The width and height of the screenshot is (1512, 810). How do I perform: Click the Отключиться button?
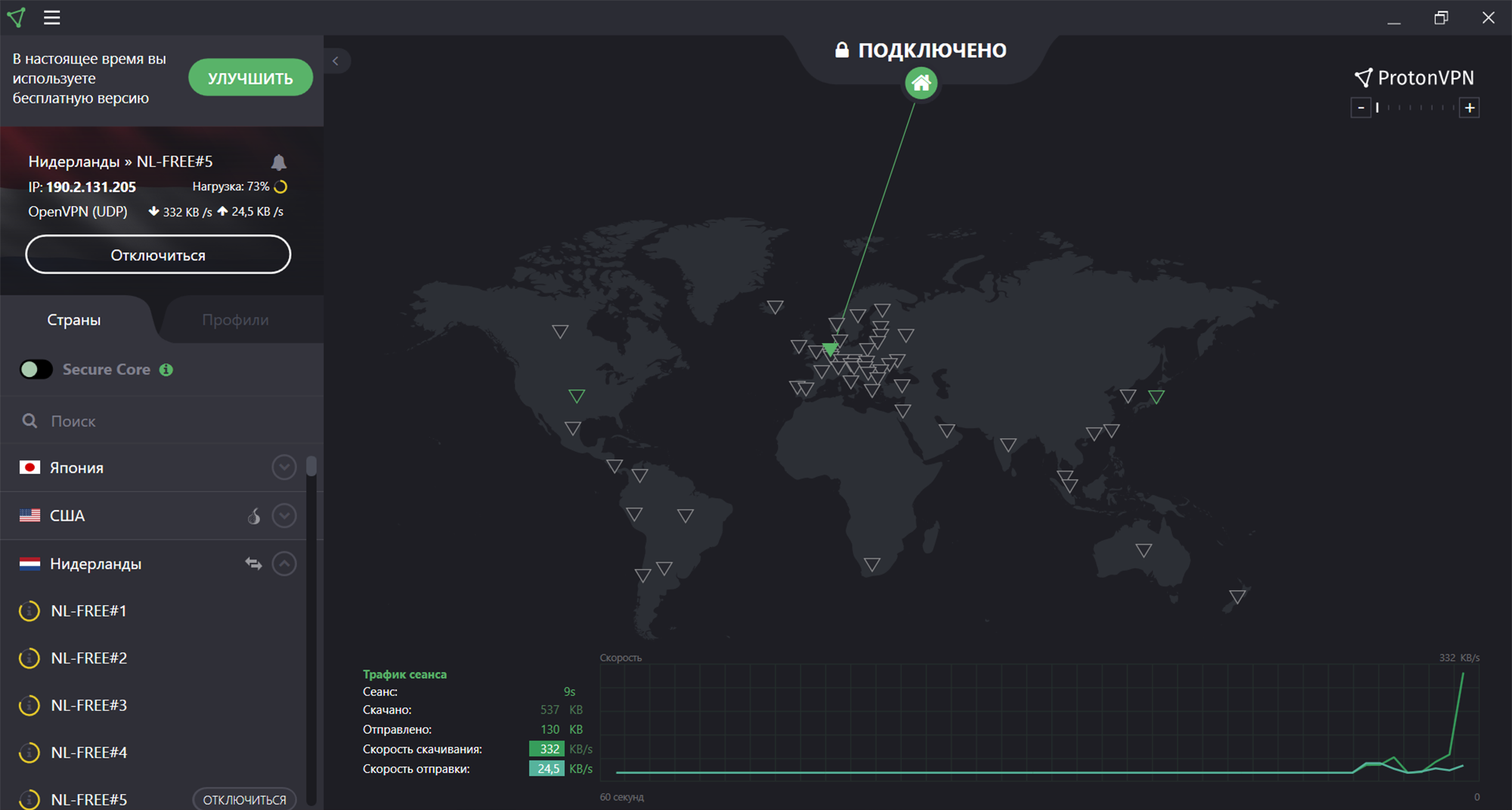pos(158,255)
